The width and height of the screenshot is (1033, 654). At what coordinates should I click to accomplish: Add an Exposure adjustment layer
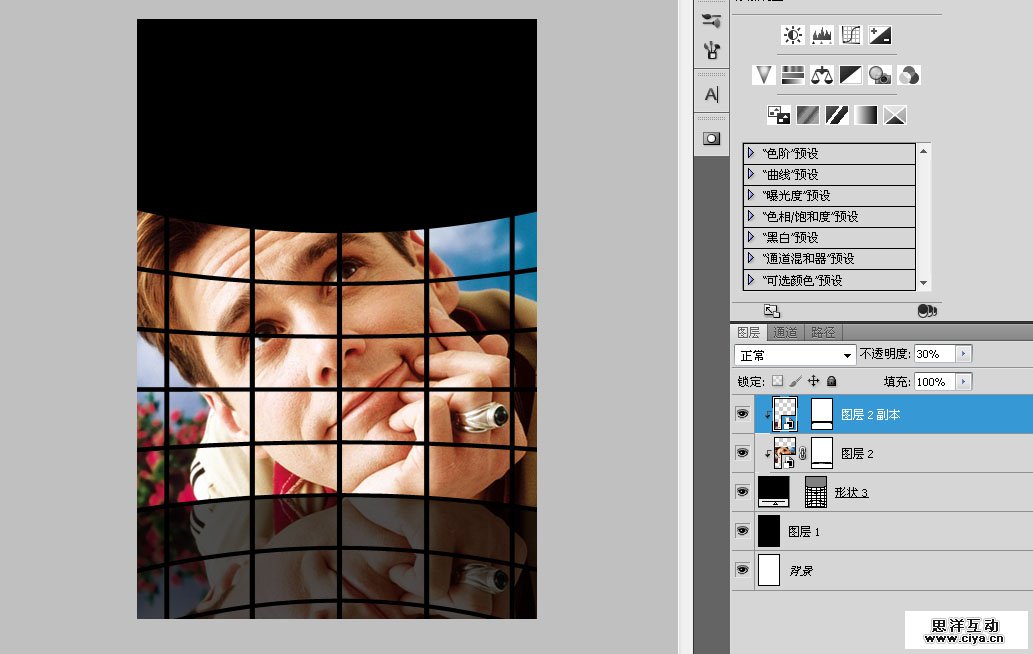tap(880, 35)
